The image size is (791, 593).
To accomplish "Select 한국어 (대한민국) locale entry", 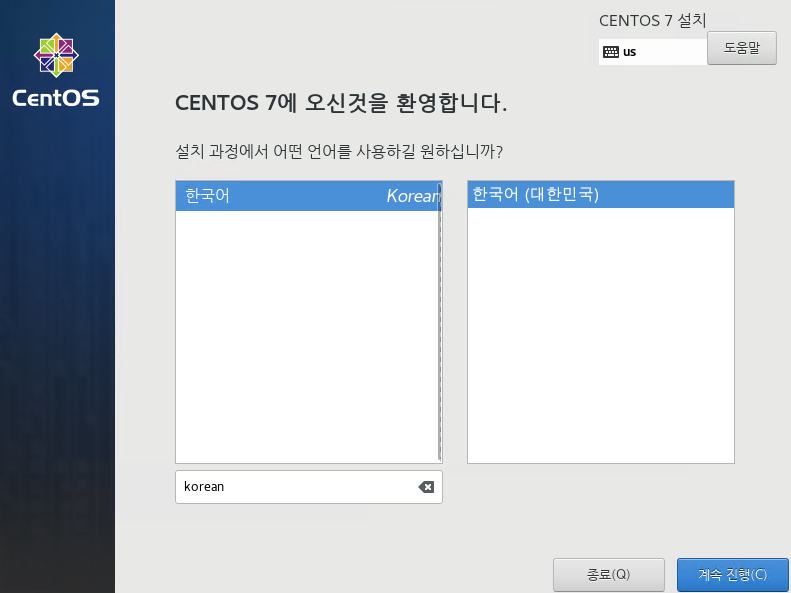I will (601, 194).
